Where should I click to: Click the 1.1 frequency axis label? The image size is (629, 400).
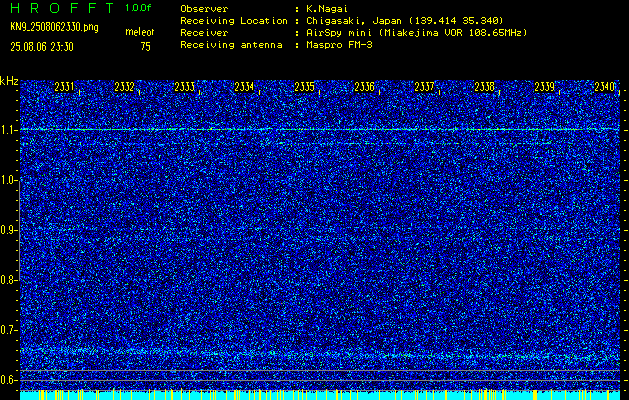[8, 130]
